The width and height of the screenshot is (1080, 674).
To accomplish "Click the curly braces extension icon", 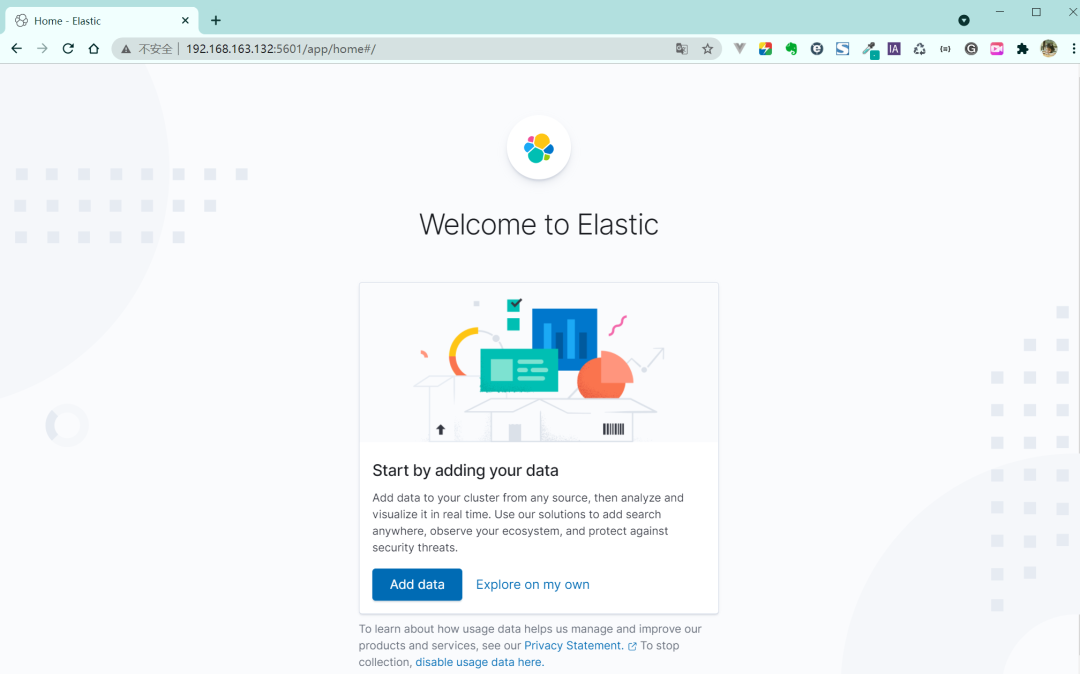I will tap(945, 49).
